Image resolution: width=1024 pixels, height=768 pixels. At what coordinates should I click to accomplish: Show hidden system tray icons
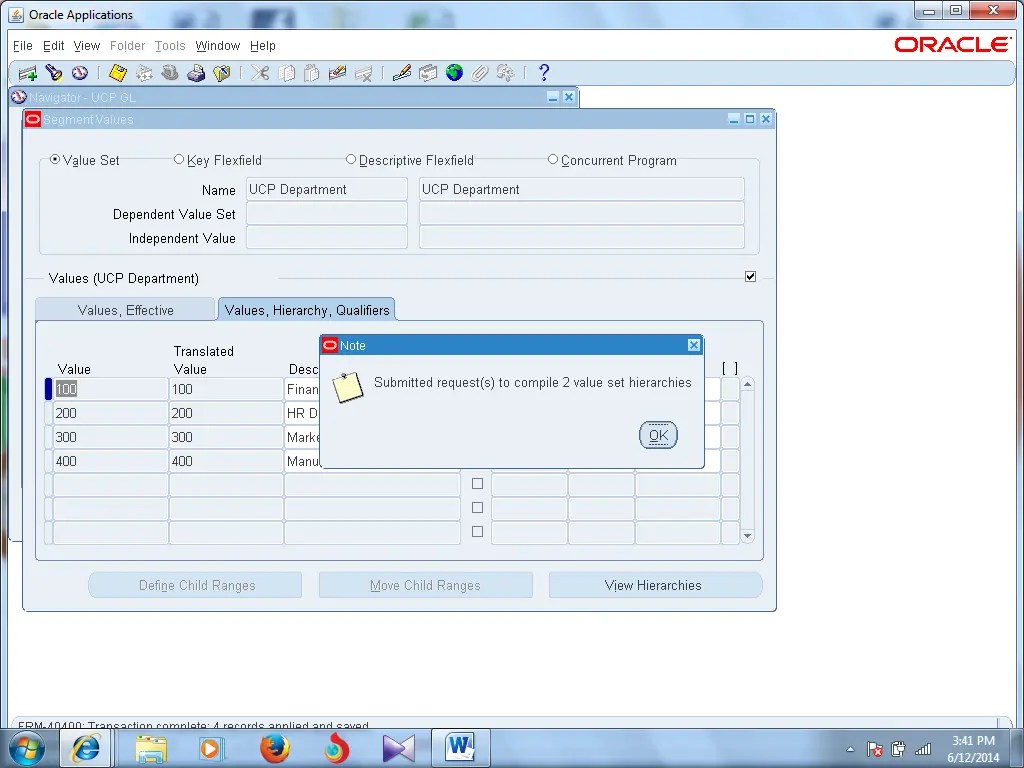850,749
